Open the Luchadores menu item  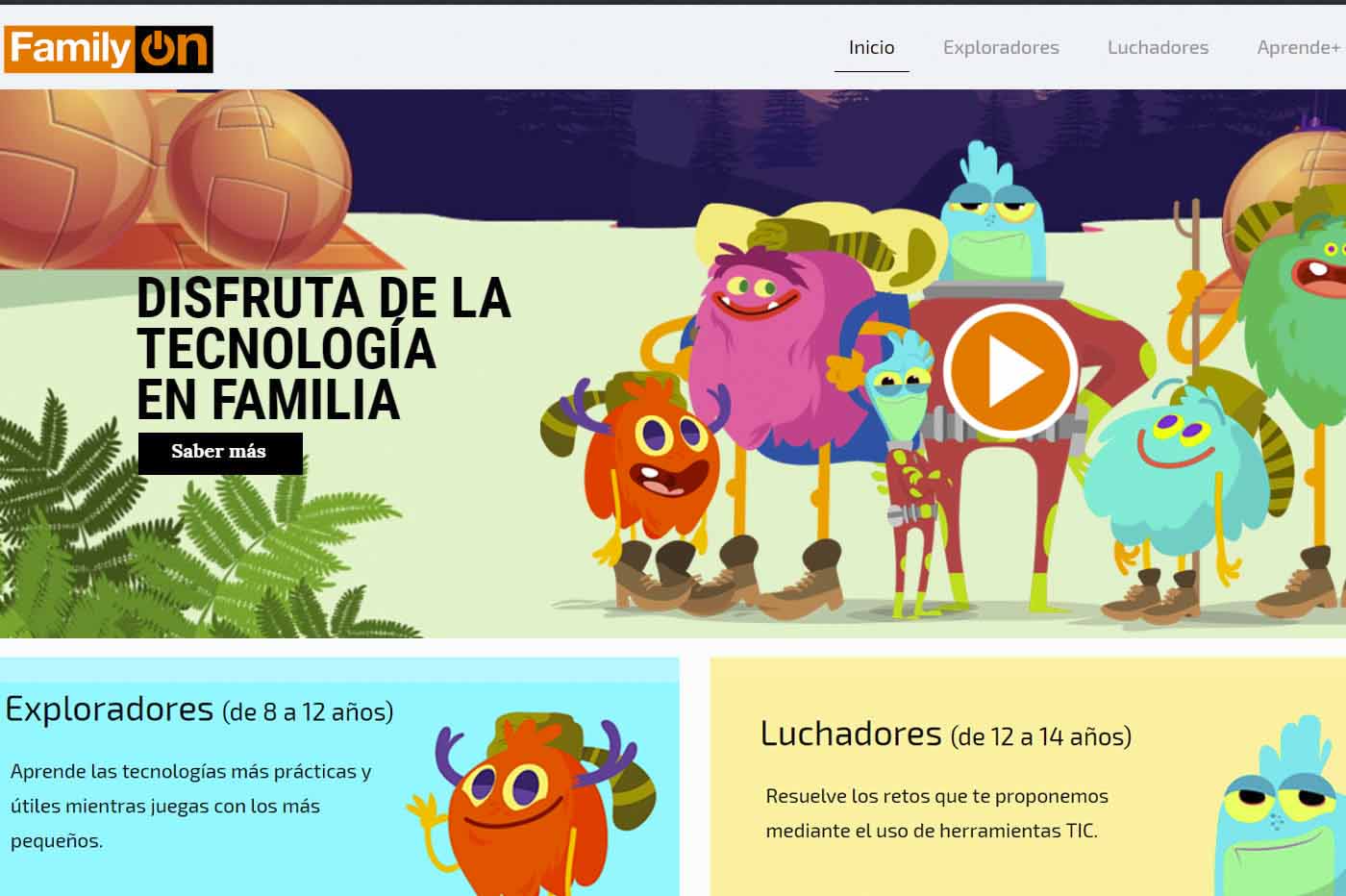1158,48
